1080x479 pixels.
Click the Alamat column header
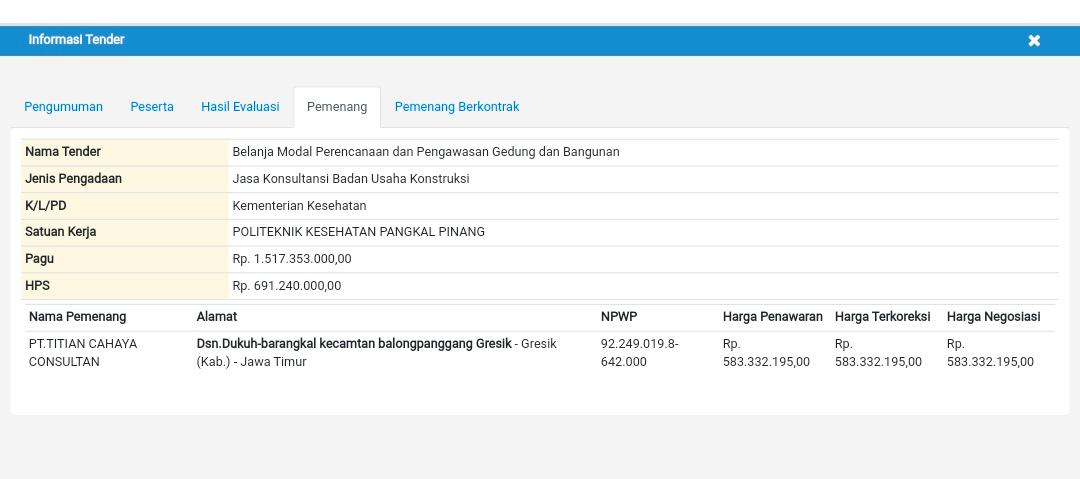point(216,316)
